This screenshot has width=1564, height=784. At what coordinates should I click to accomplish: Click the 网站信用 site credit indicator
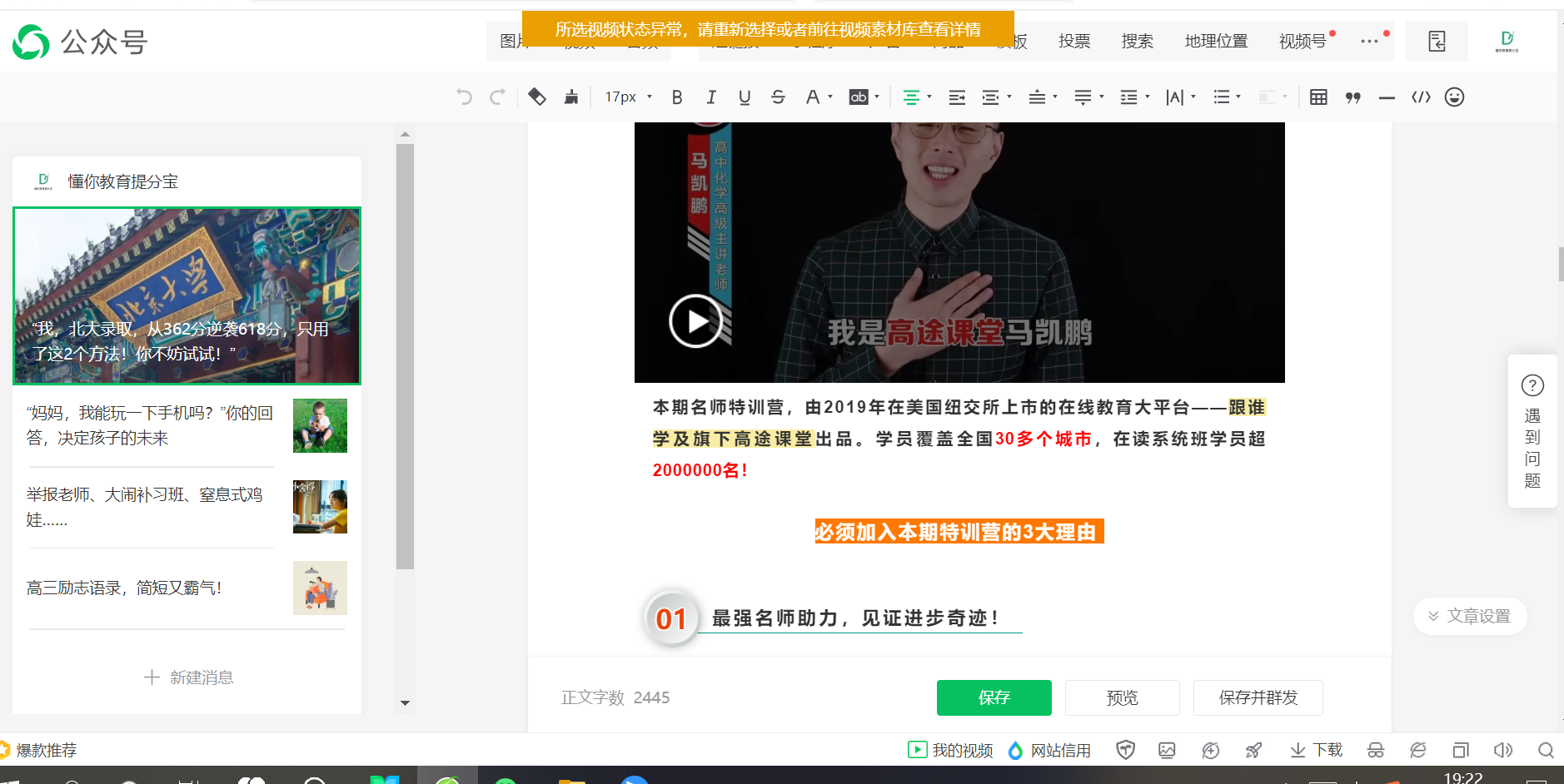(1049, 751)
